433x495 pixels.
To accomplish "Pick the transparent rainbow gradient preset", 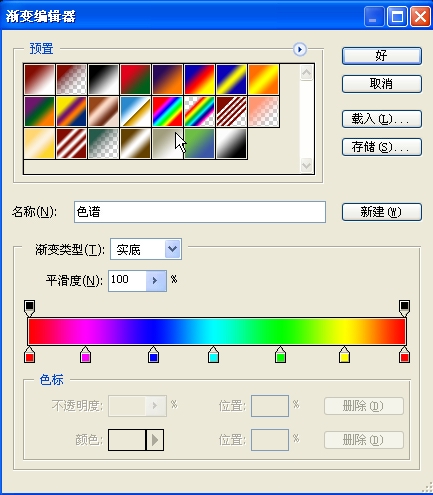I will point(199,111).
